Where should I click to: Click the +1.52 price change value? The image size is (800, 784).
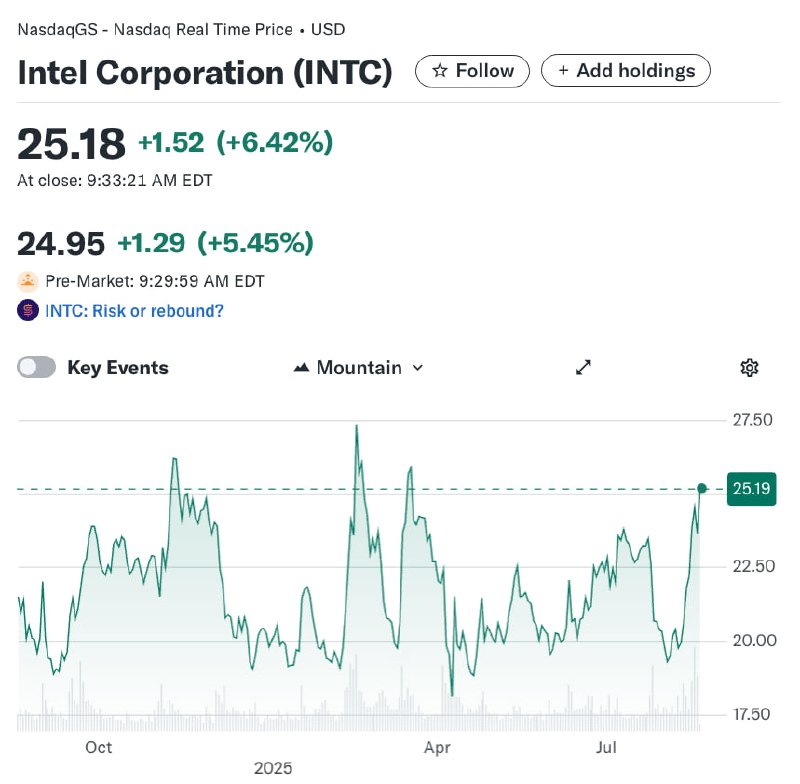point(171,142)
